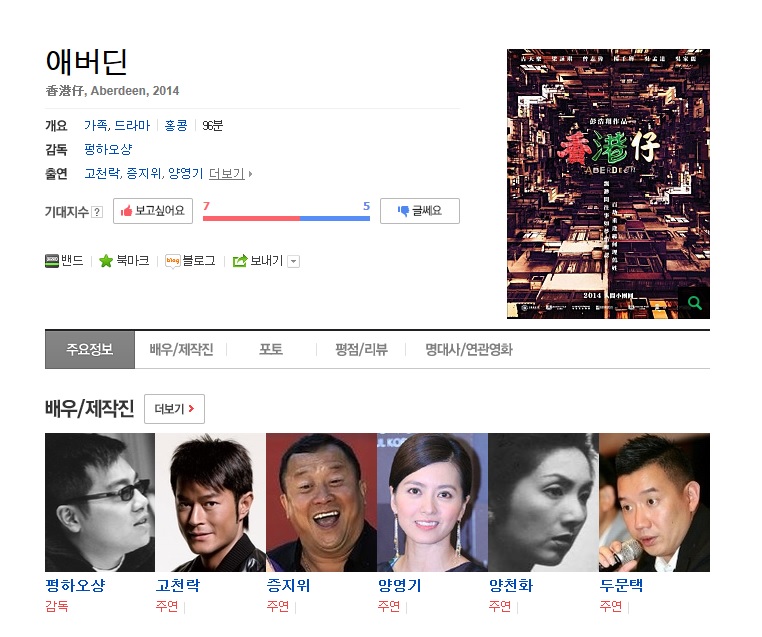
Task: Click the red thumbs-up 보고싶어요 button
Action: tap(153, 211)
